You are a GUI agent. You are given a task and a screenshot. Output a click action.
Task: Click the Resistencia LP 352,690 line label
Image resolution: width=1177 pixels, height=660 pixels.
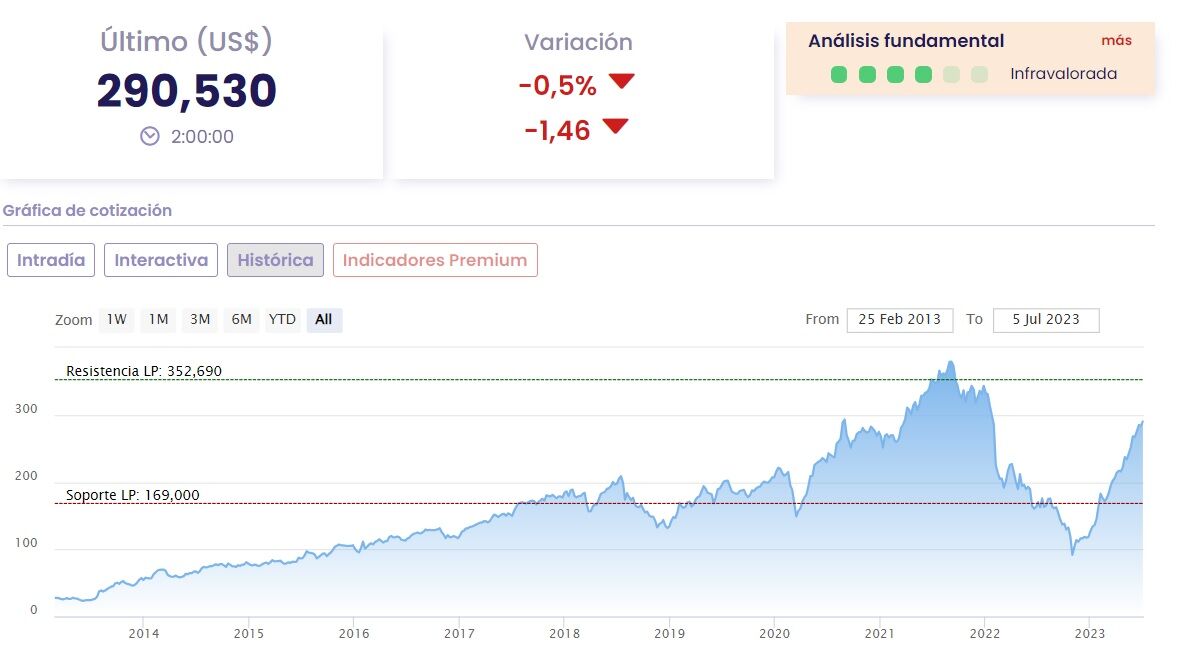[144, 371]
